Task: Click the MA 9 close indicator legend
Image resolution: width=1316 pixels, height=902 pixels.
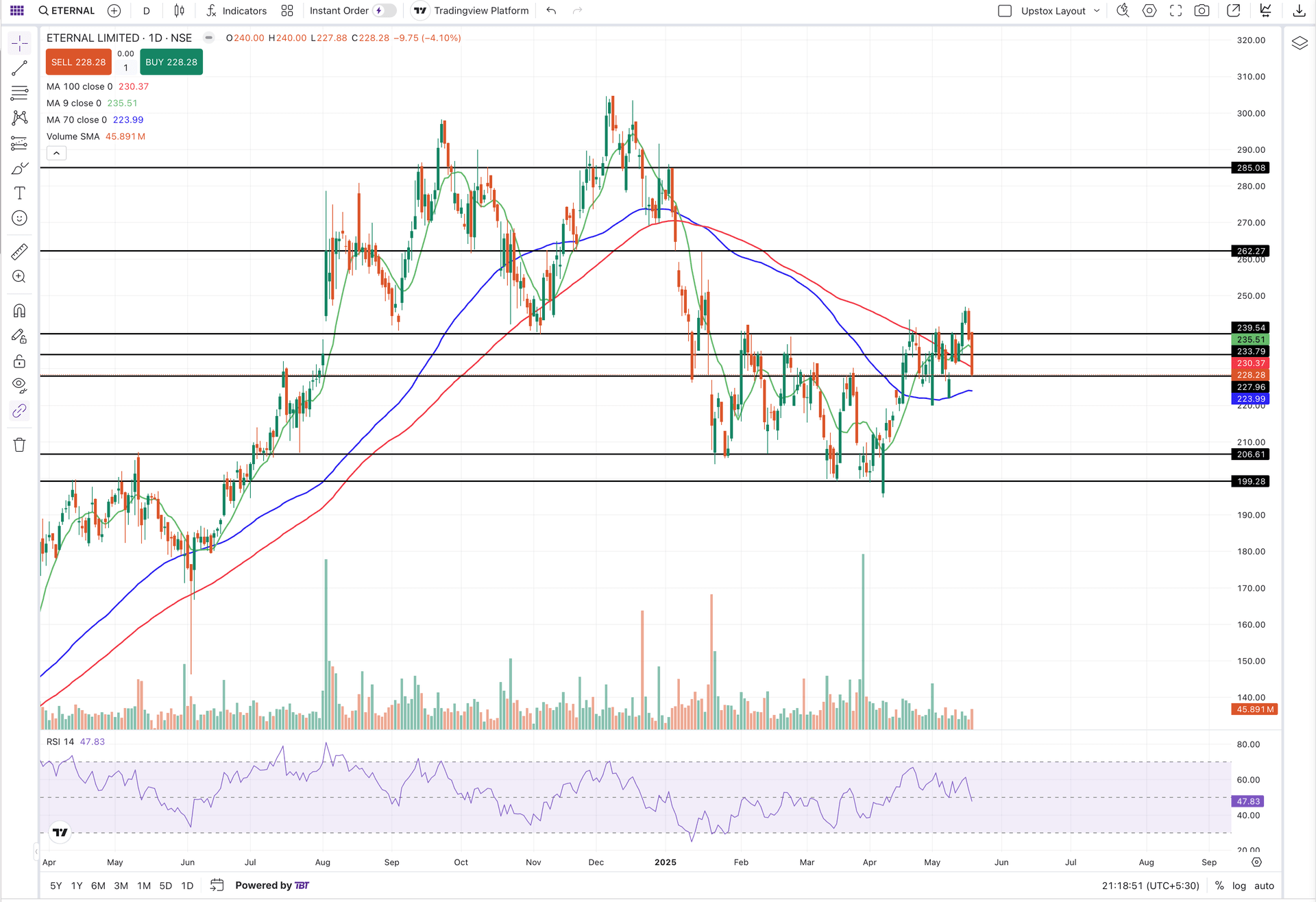Action: pos(92,103)
